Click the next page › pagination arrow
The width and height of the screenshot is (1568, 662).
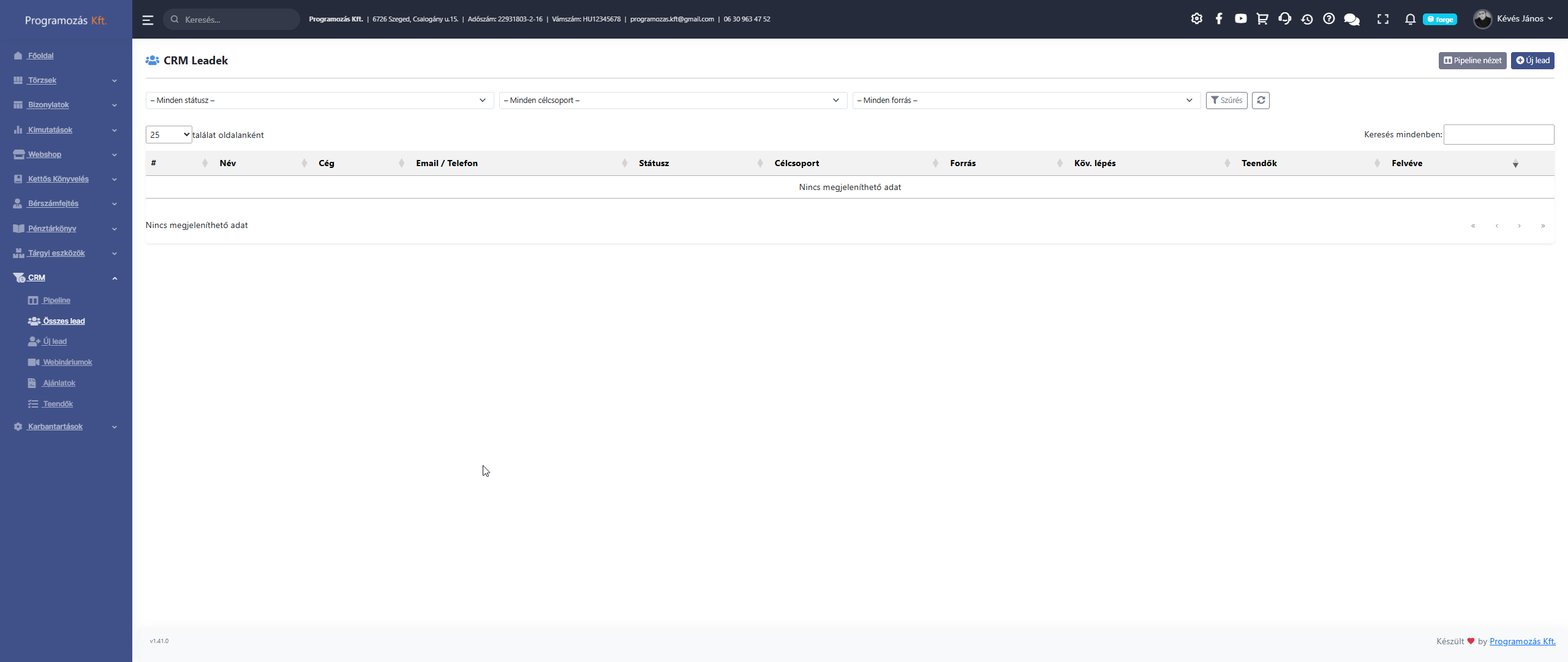pyautogui.click(x=1520, y=226)
